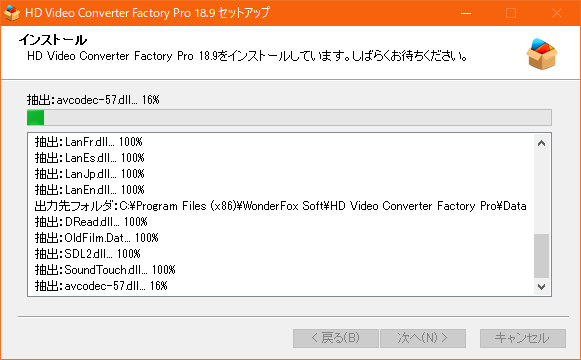The height and width of the screenshot is (360, 581).
Task: Select the LanFr.dll log line
Action: tap(89, 142)
